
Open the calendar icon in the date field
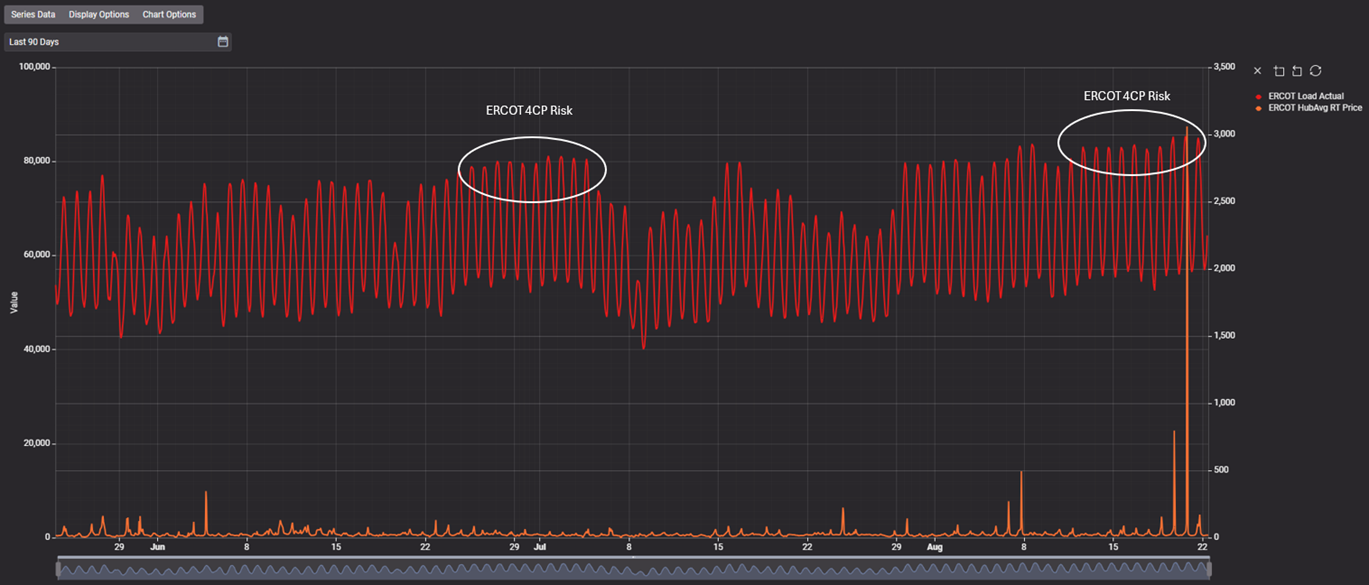(223, 42)
